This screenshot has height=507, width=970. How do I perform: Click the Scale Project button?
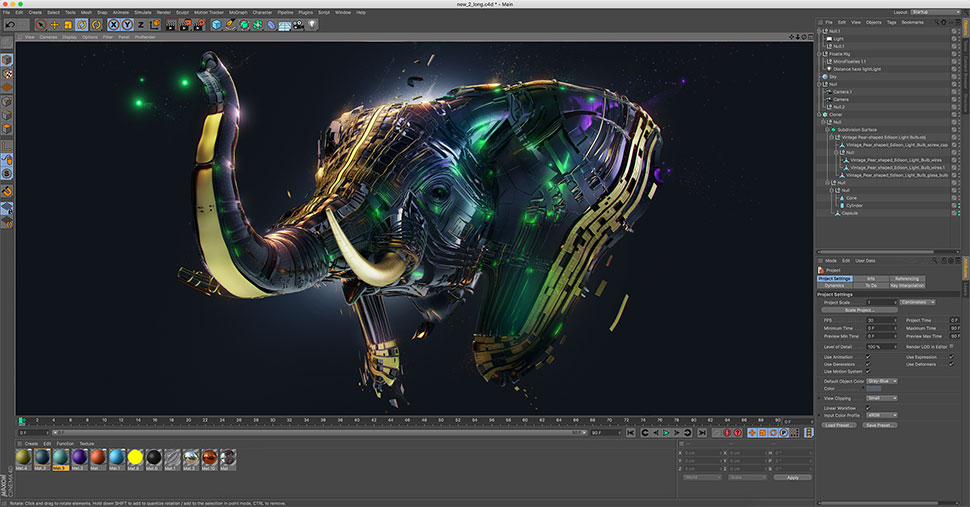858,310
